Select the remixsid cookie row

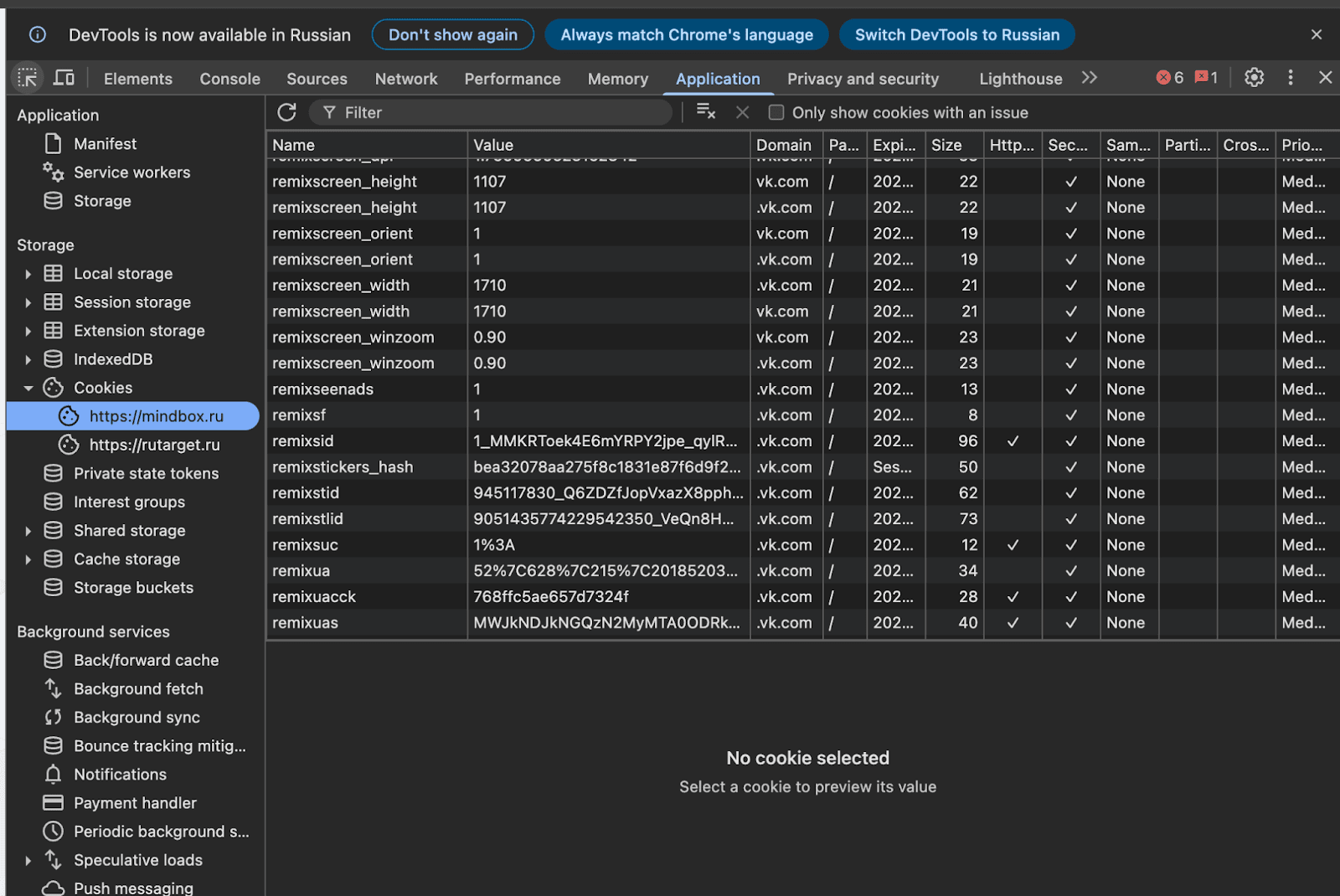(802, 441)
